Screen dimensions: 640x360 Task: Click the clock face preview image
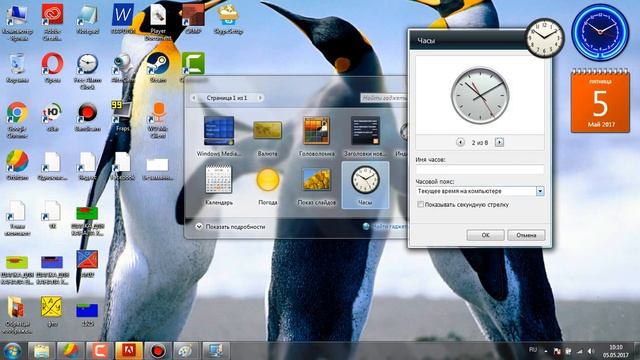480,96
